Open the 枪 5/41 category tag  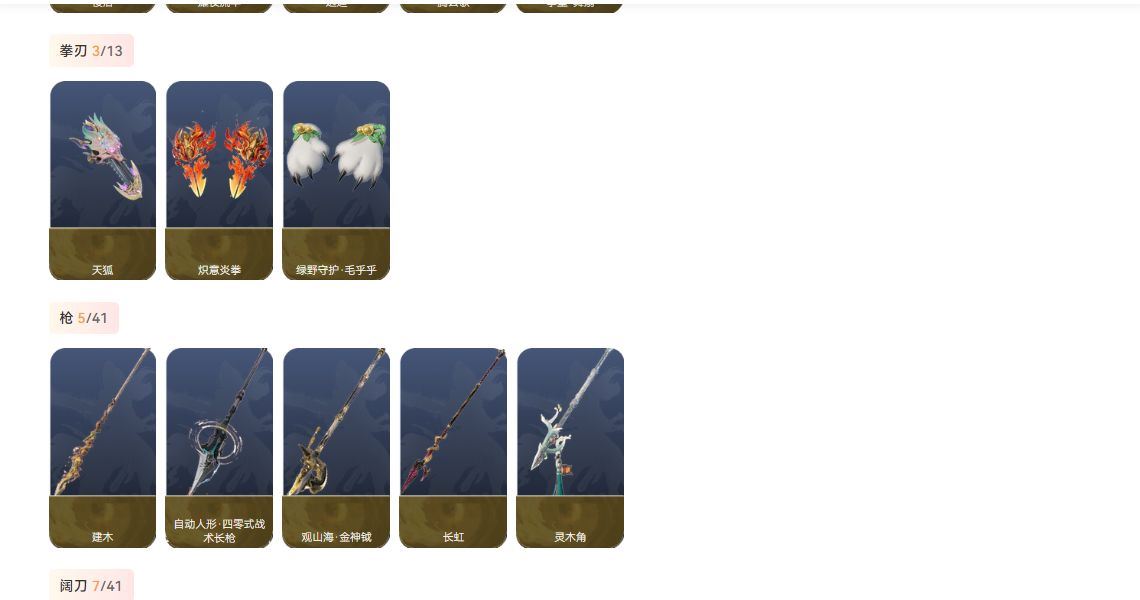point(84,318)
